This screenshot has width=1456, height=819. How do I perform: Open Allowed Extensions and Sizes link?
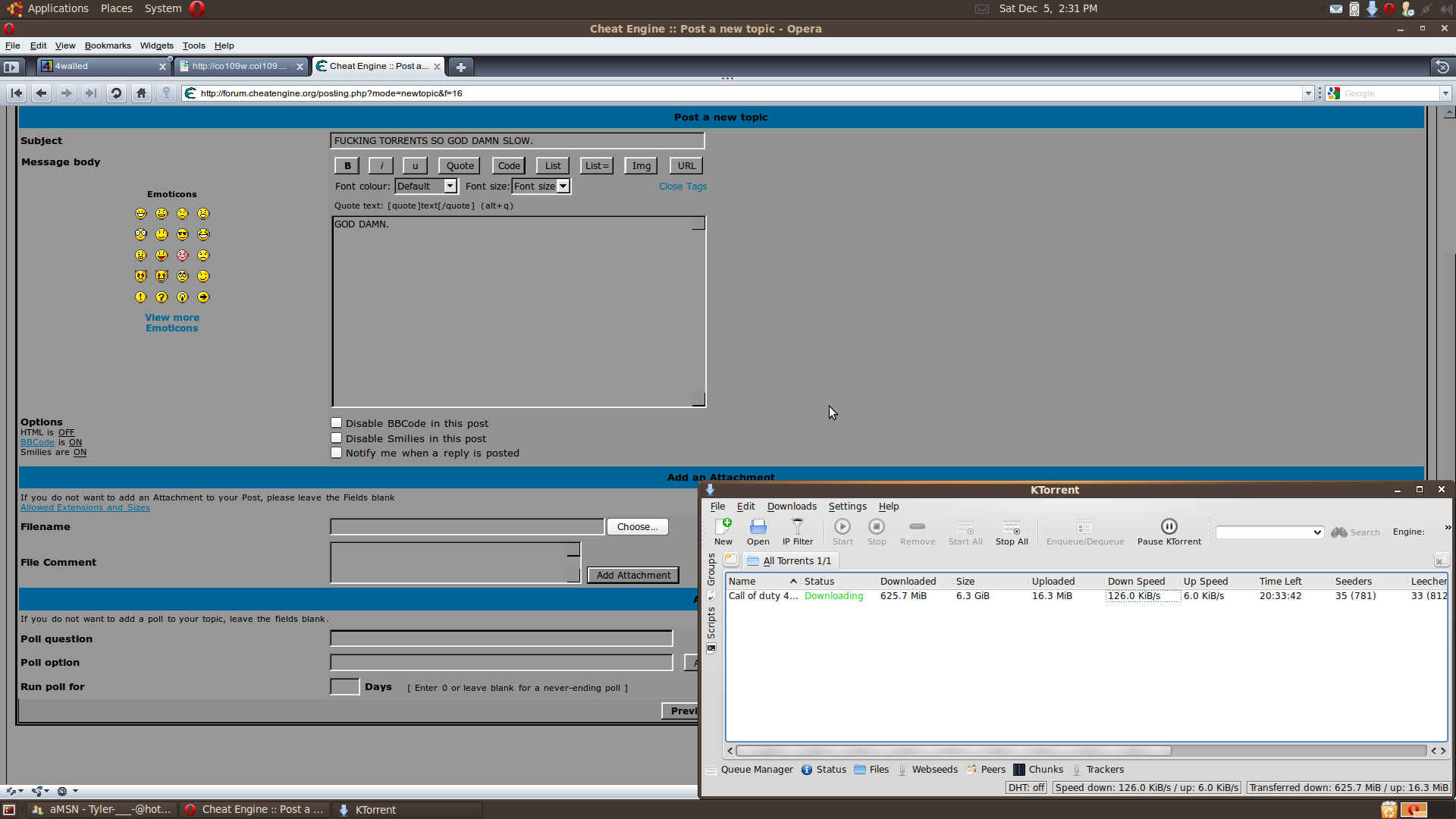(x=85, y=508)
